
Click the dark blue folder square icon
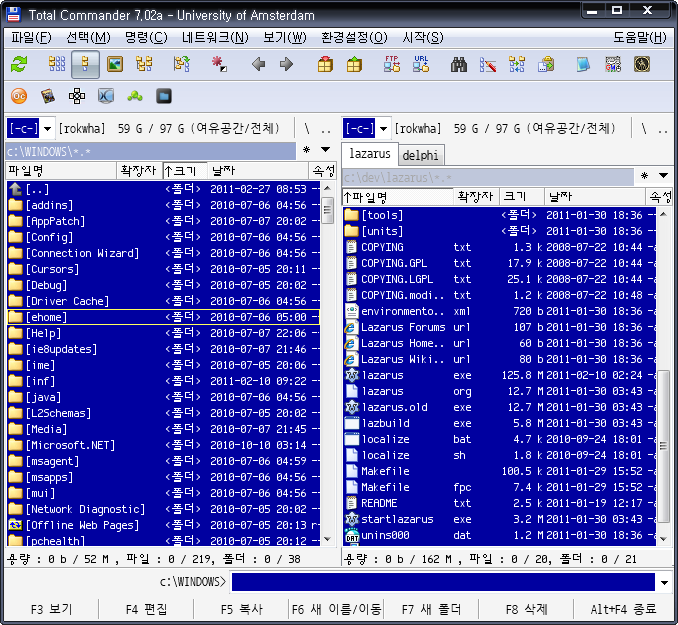click(x=164, y=96)
